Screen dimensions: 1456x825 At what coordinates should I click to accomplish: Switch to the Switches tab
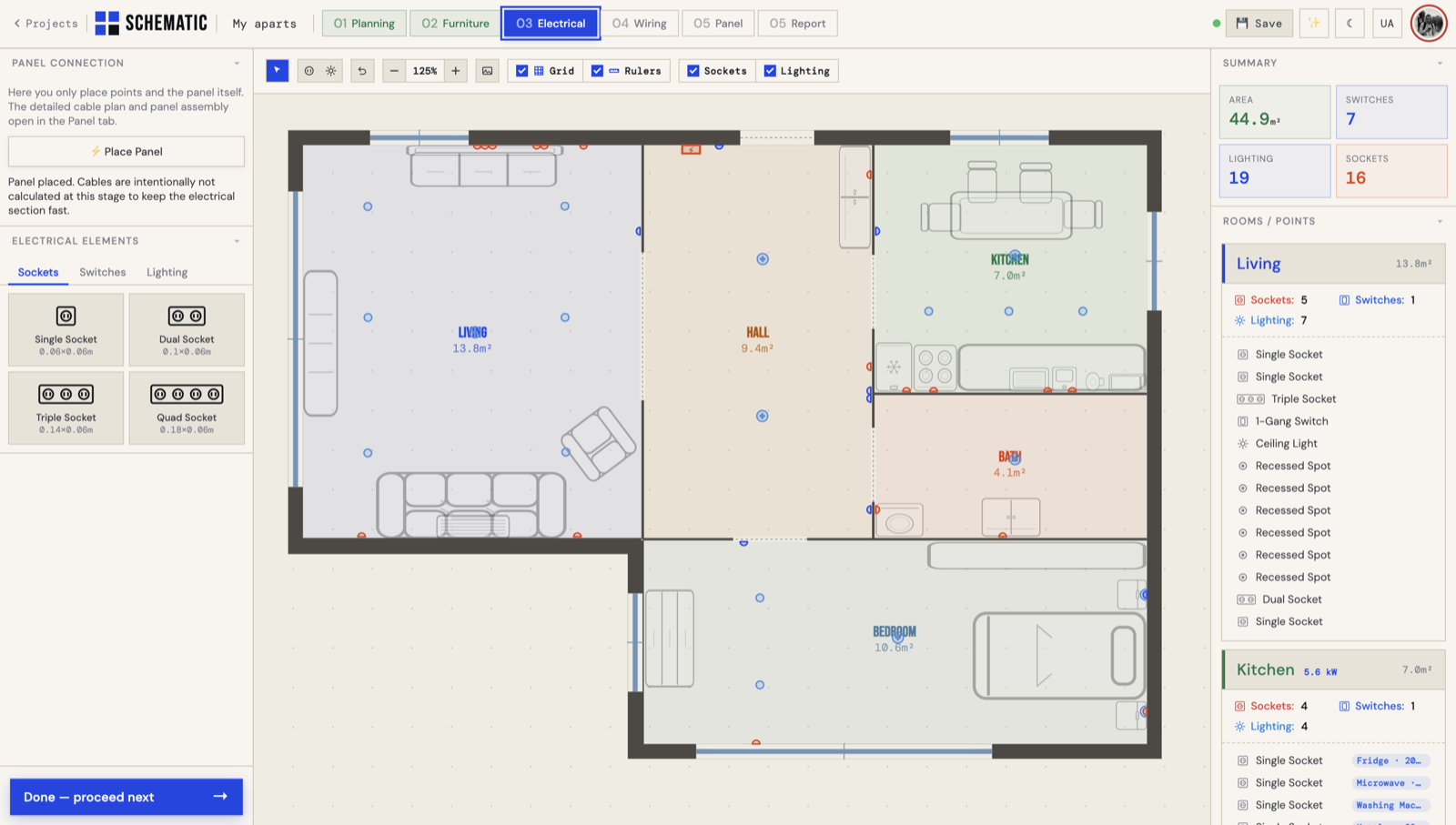click(103, 272)
